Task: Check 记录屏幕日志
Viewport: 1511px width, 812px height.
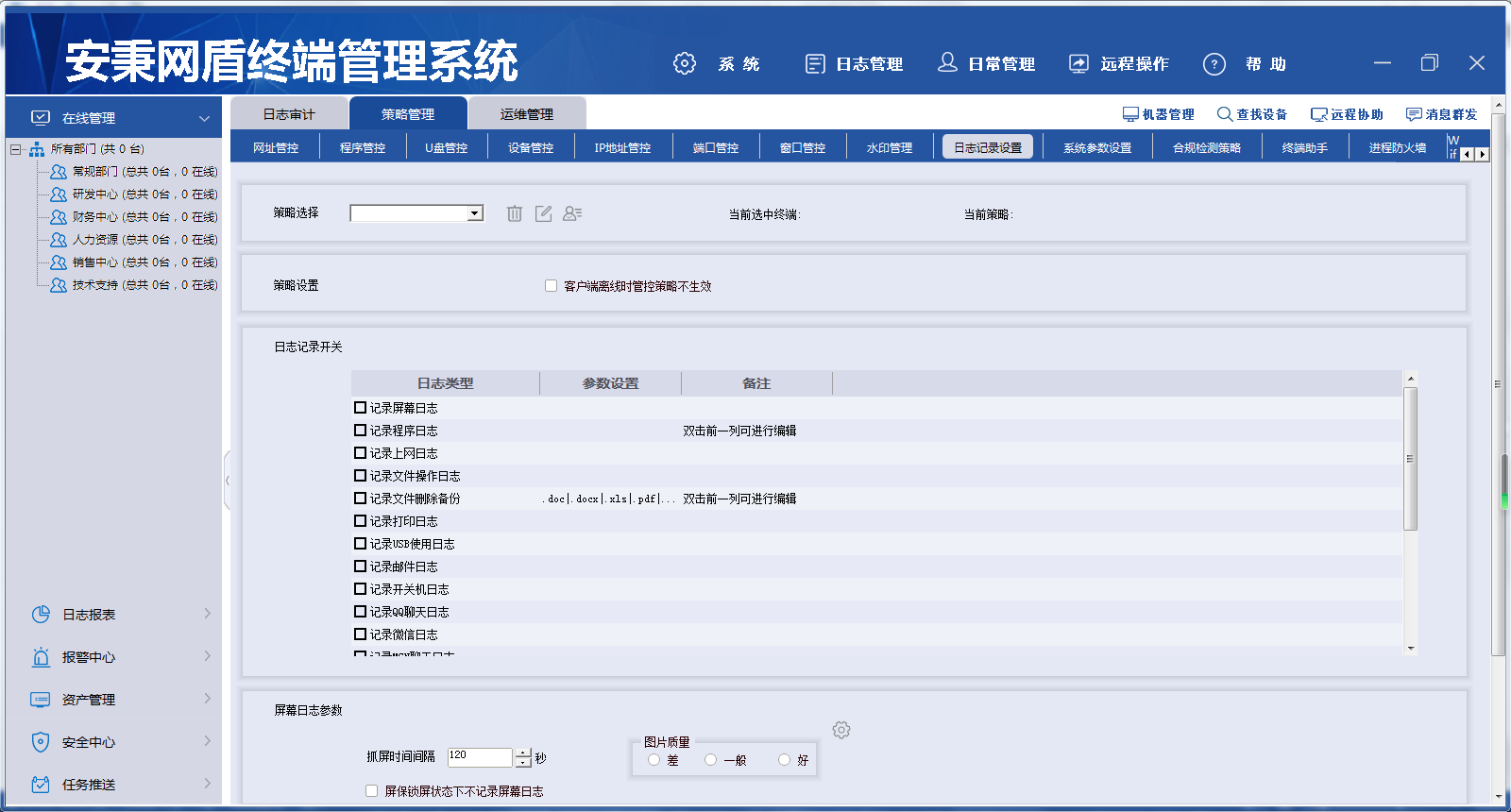Action: click(x=360, y=408)
